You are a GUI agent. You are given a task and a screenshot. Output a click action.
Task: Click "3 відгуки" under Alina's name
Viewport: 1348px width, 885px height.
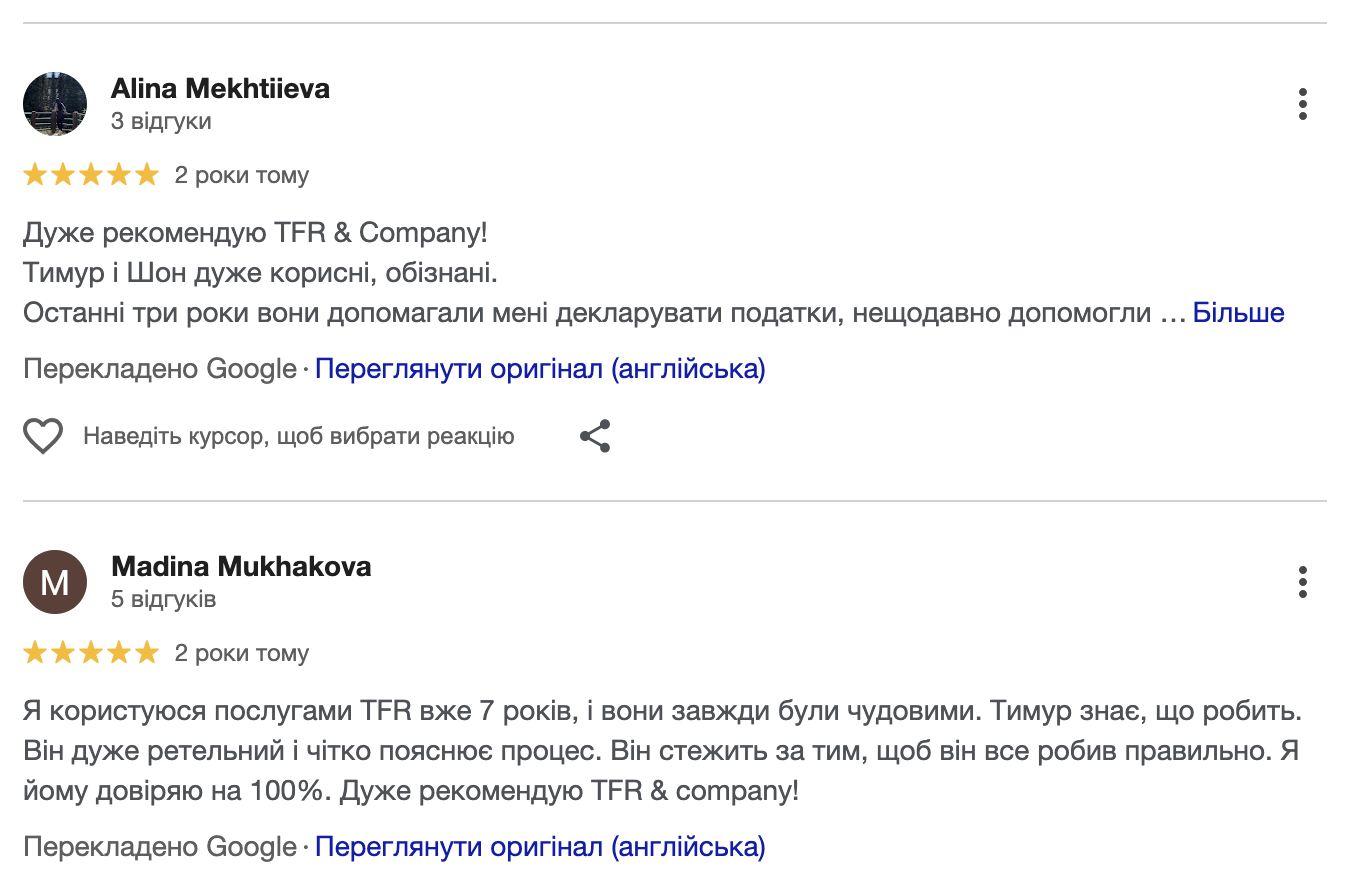(161, 122)
